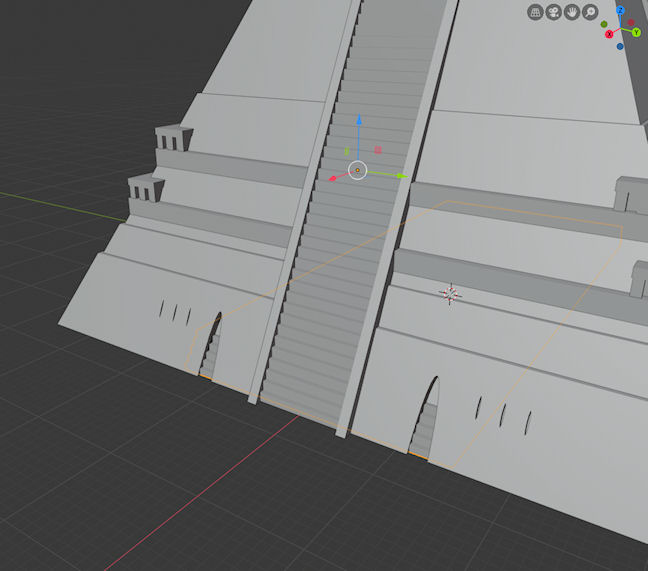Snap view to red X axis bubble
The image size is (648, 571).
(609, 34)
